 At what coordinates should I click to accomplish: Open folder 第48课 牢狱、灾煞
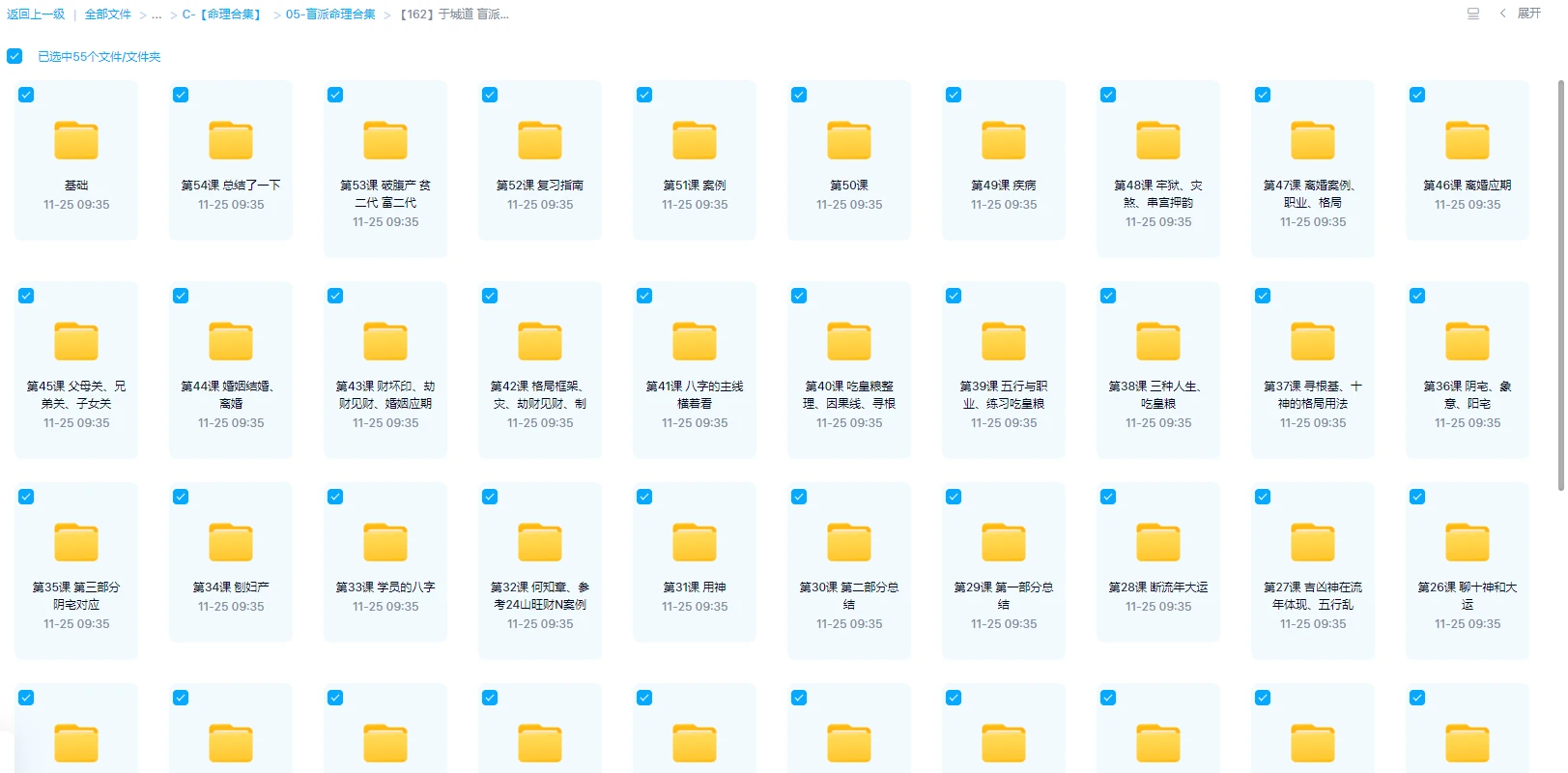(1158, 140)
